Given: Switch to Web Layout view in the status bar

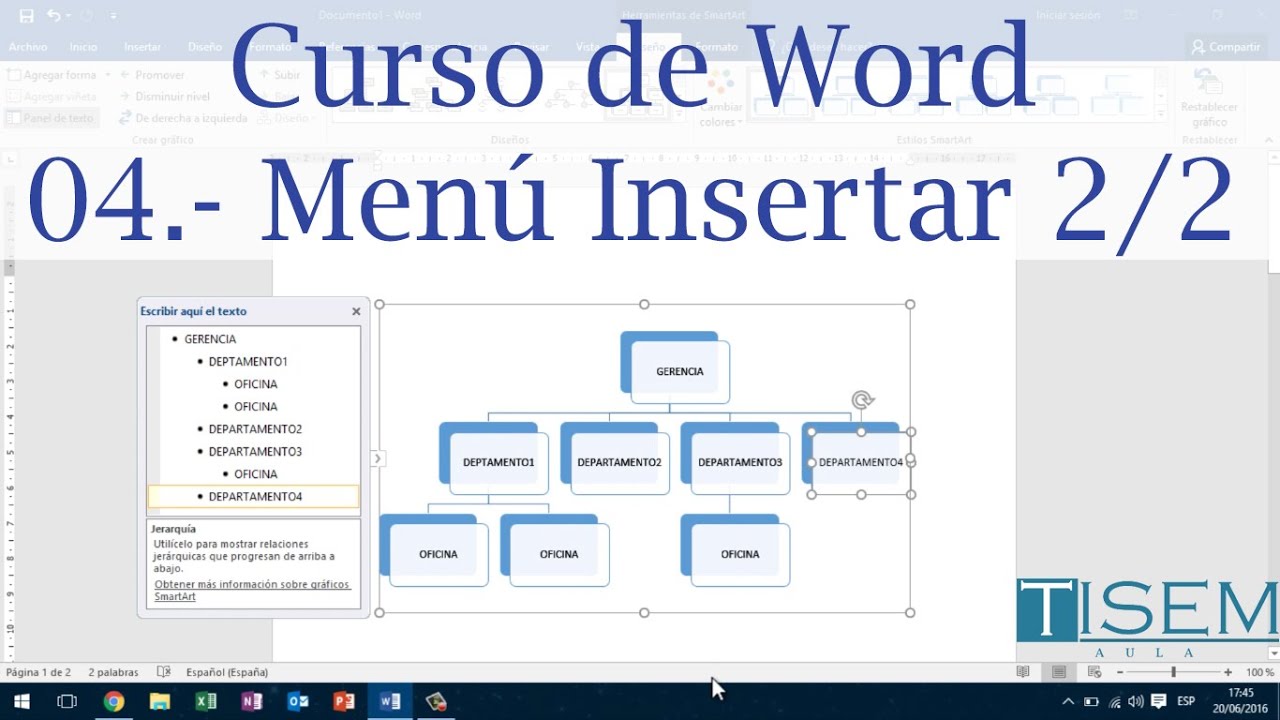Looking at the screenshot, I should (x=1095, y=672).
